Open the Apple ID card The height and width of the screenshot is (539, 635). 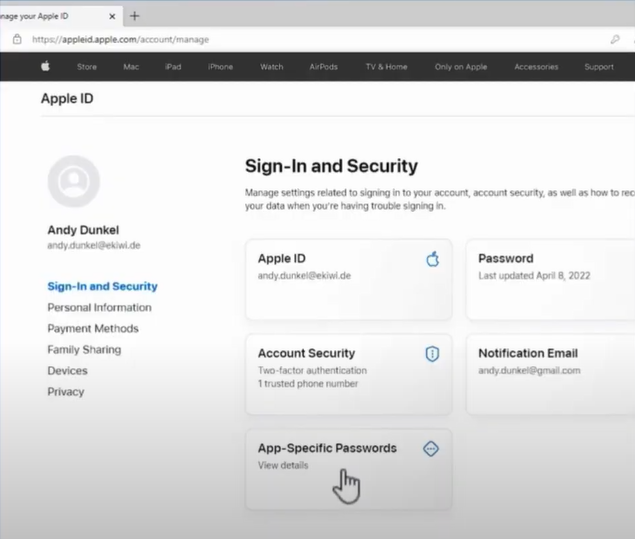pyautogui.click(x=349, y=279)
